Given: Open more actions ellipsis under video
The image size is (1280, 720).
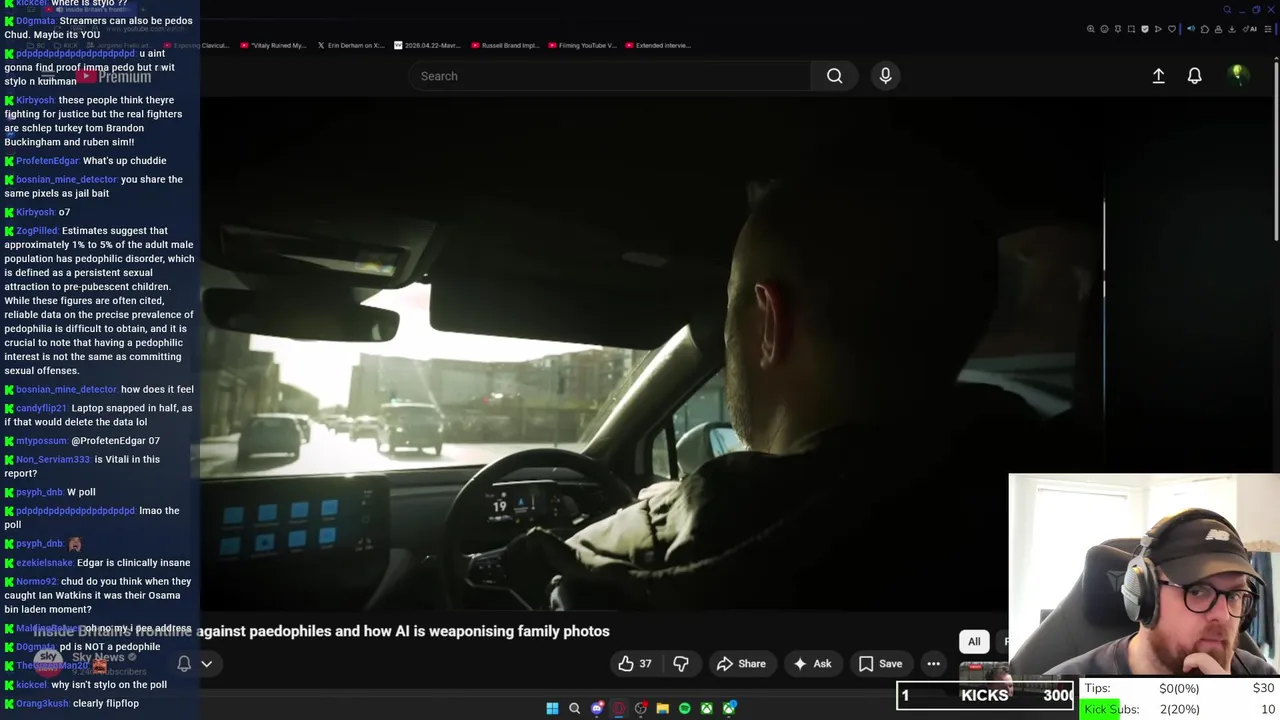Looking at the screenshot, I should click(x=933, y=663).
